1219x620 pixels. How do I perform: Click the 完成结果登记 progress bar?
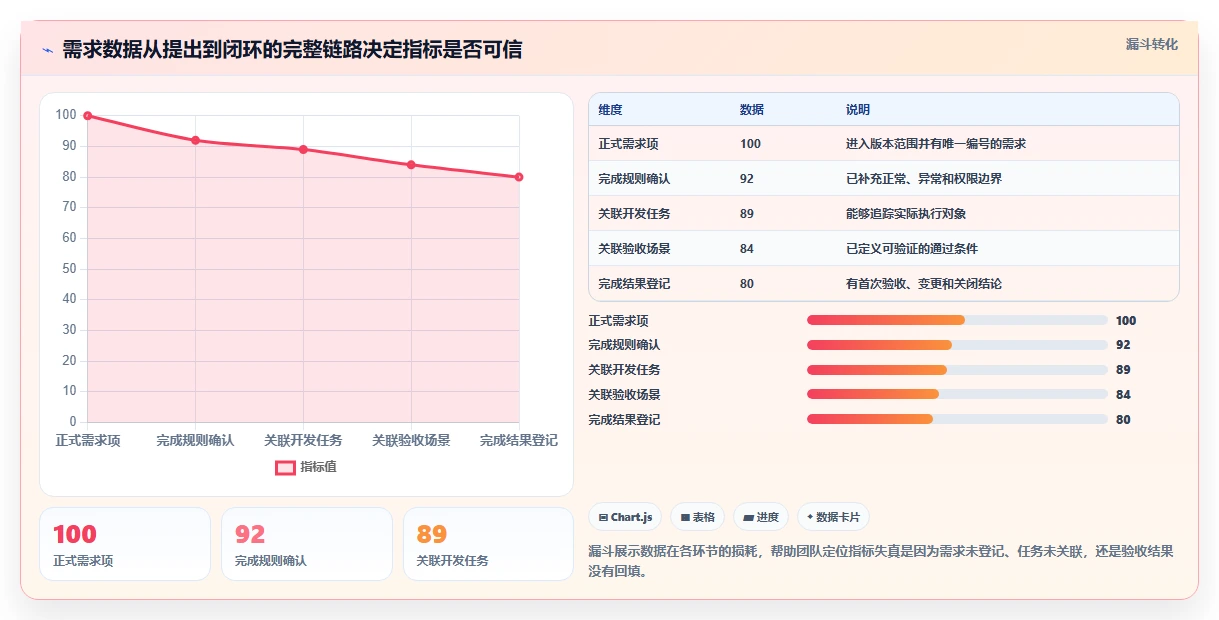[x=957, y=420]
